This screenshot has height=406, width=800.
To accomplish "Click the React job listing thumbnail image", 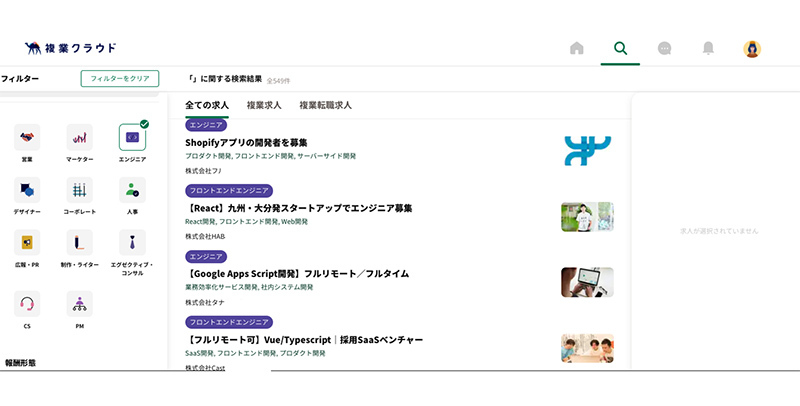I will click(587, 217).
